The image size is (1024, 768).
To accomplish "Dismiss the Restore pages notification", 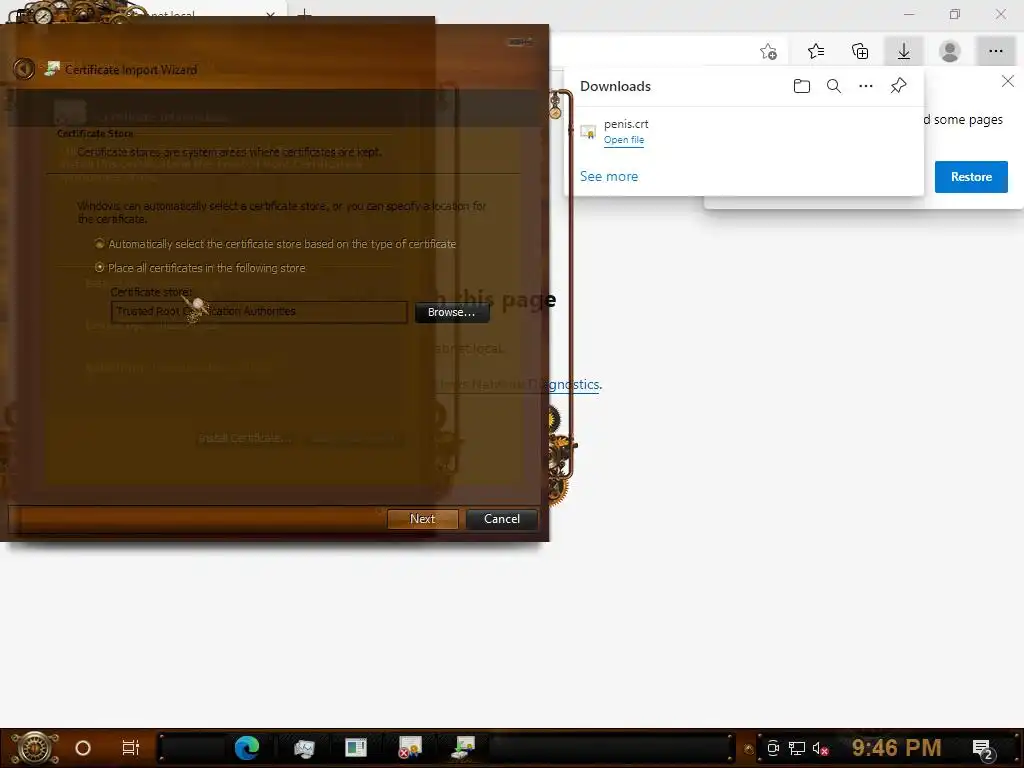I will coord(1008,81).
